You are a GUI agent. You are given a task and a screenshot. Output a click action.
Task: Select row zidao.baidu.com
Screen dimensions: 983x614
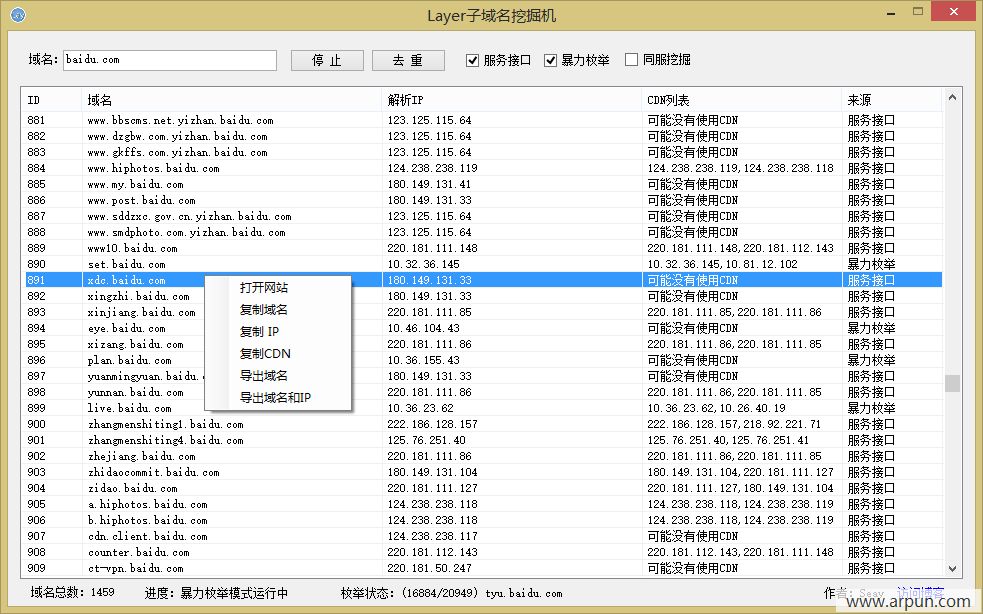483,488
